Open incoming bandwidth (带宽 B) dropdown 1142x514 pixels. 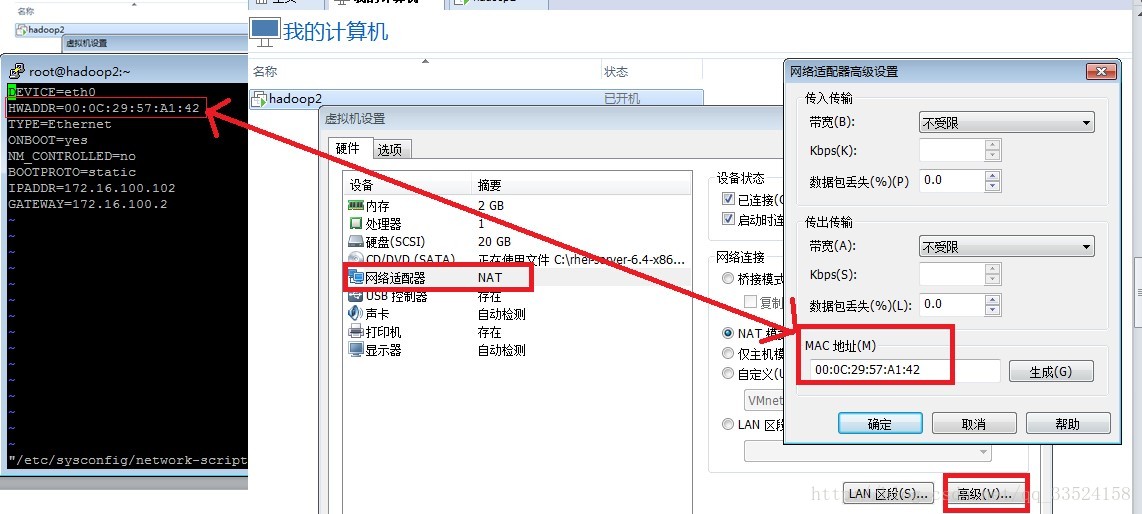coord(1007,123)
